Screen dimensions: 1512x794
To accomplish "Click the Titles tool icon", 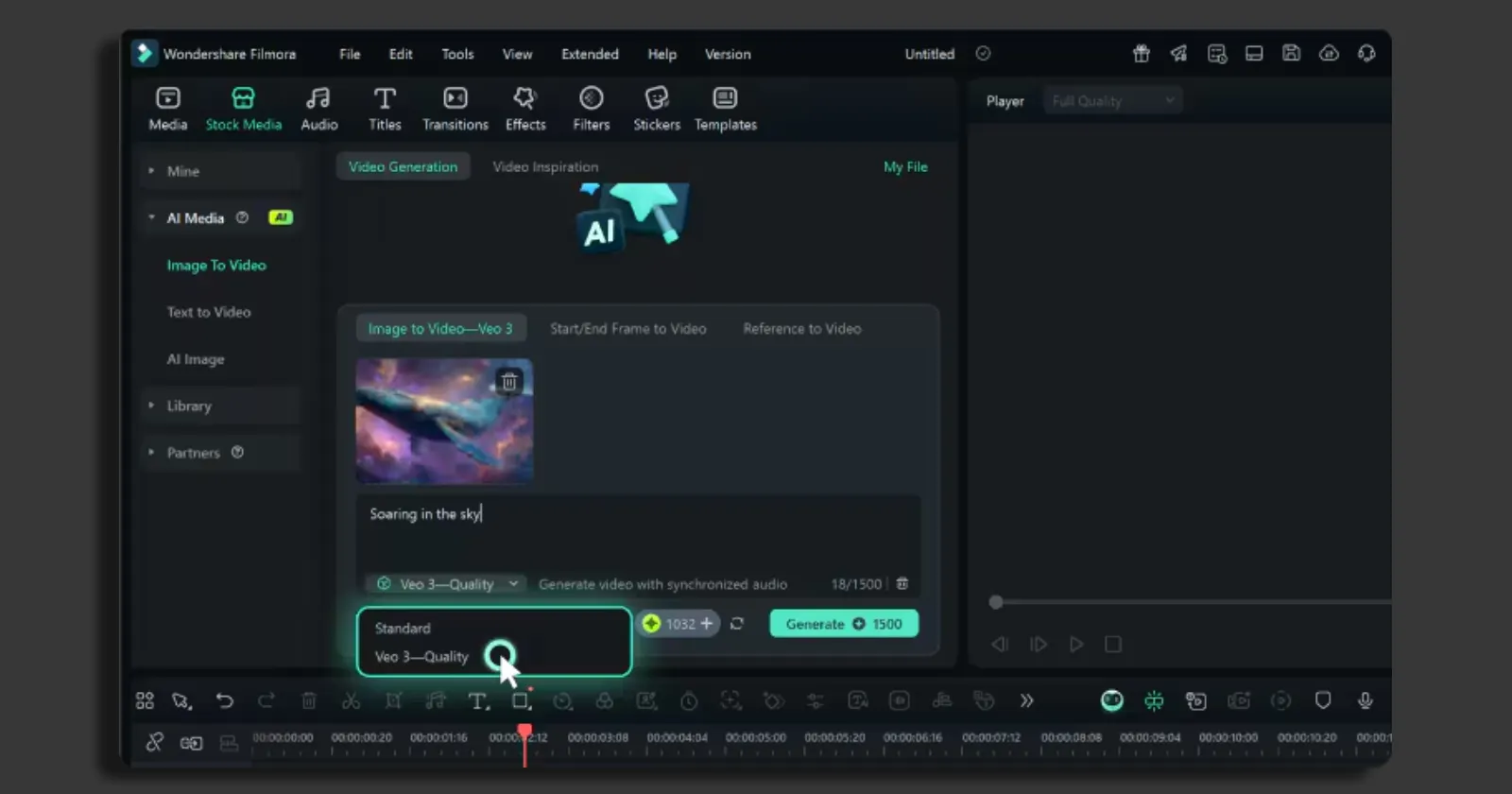I will click(385, 109).
